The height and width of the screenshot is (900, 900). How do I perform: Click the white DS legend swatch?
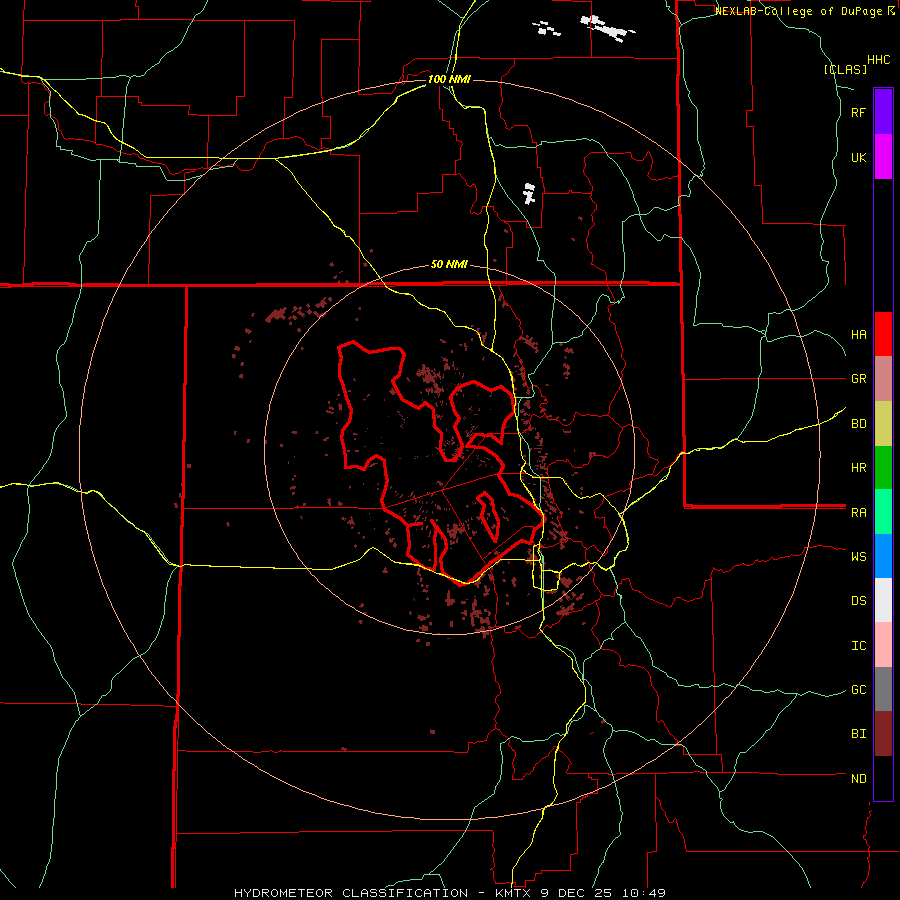click(883, 600)
